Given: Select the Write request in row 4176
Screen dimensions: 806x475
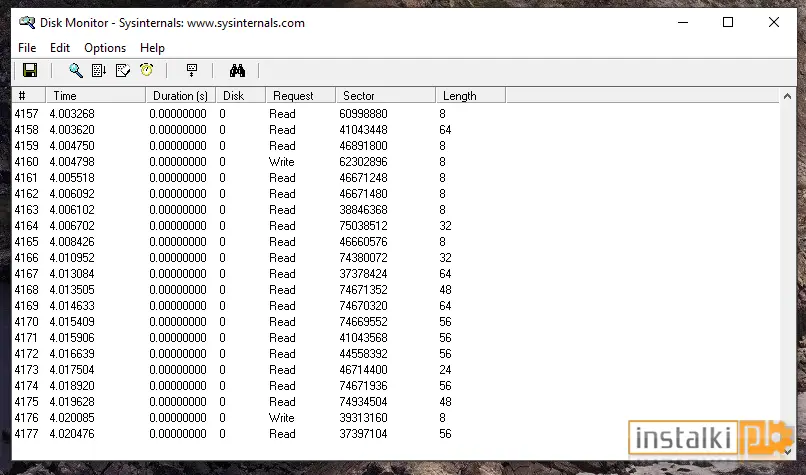Looking at the screenshot, I should point(282,417).
